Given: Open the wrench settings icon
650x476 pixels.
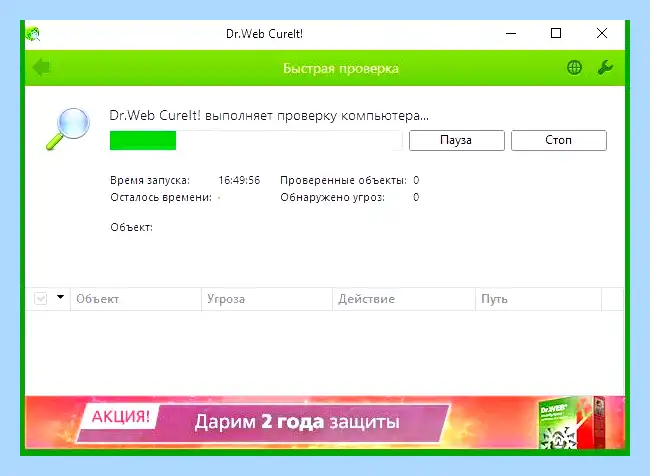Looking at the screenshot, I should [x=605, y=68].
